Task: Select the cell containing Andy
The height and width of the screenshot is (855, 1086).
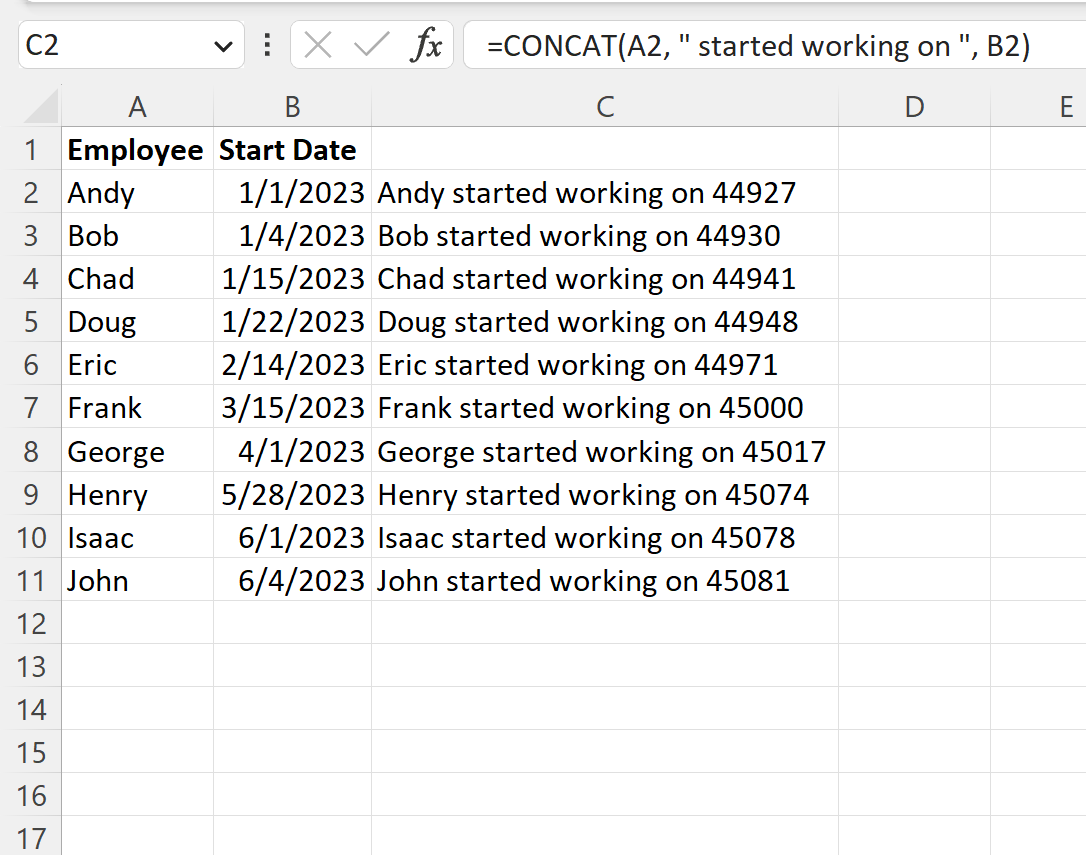Action: (137, 192)
